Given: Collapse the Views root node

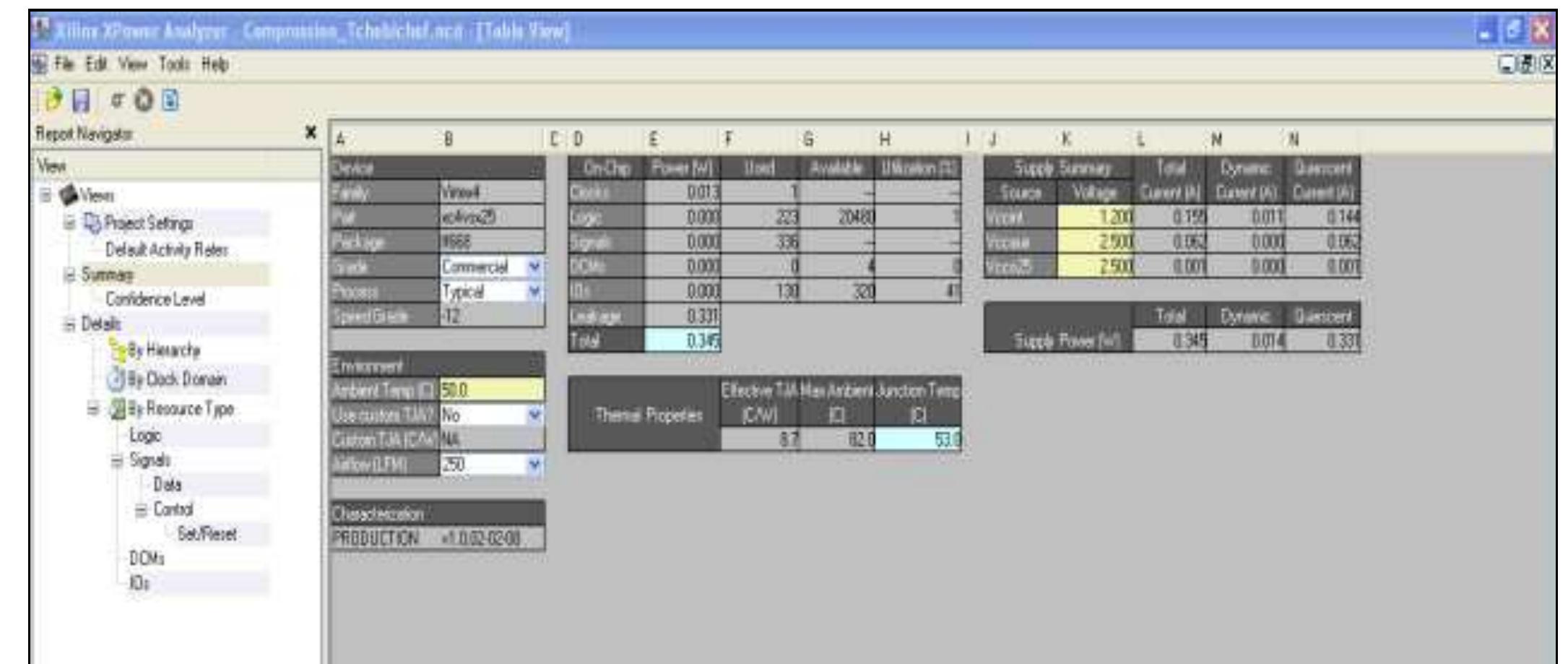Looking at the screenshot, I should coord(47,195).
